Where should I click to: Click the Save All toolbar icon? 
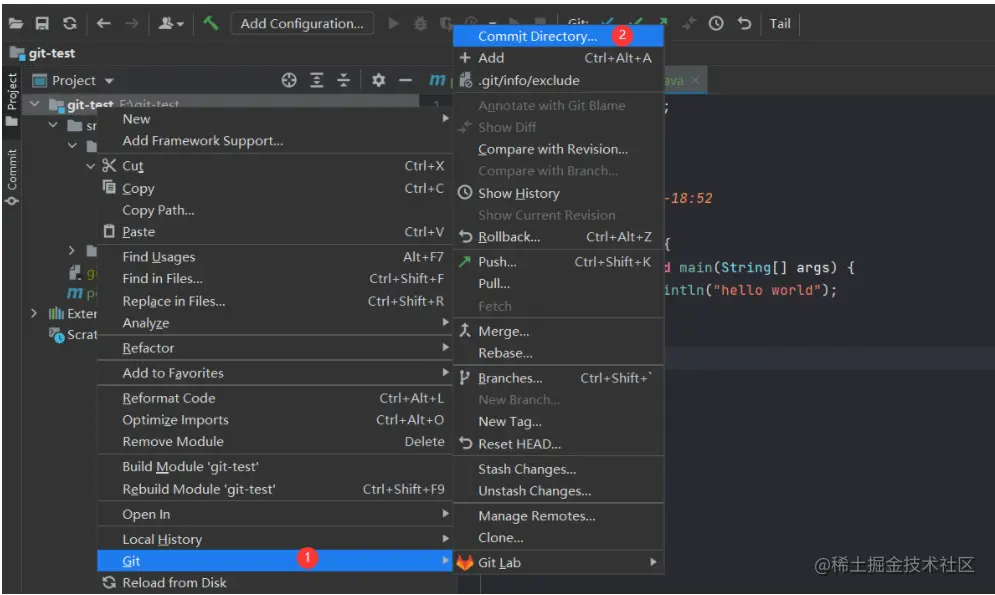click(42, 23)
